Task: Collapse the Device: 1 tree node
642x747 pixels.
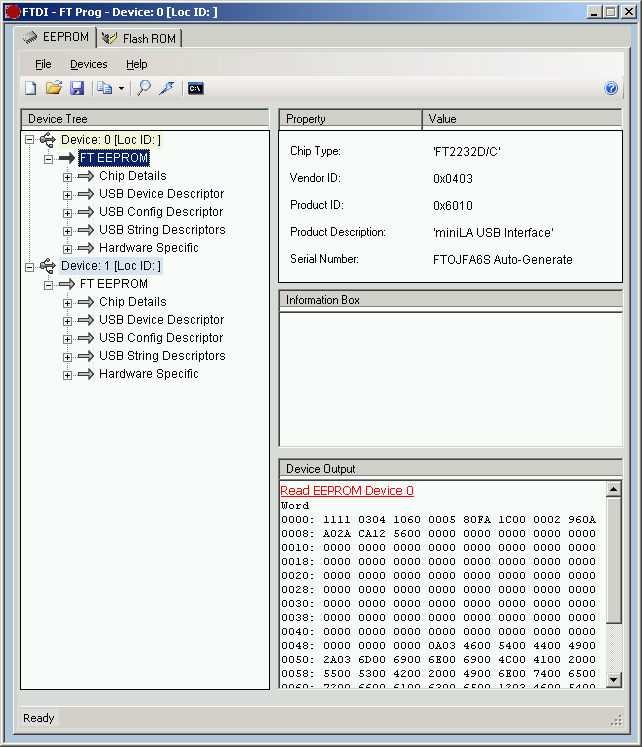Action: tap(30, 267)
